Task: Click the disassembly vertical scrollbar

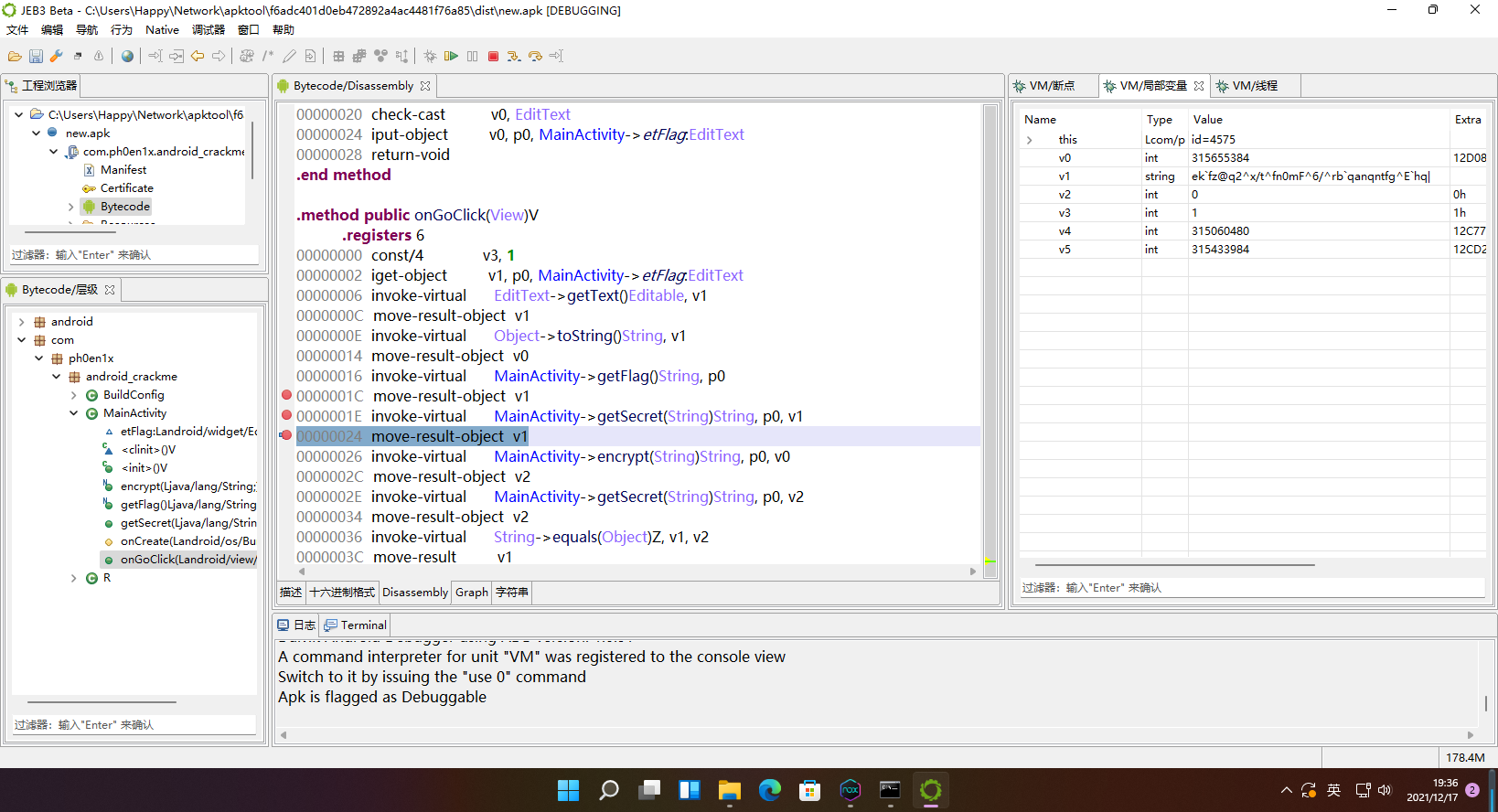Action: point(990,340)
